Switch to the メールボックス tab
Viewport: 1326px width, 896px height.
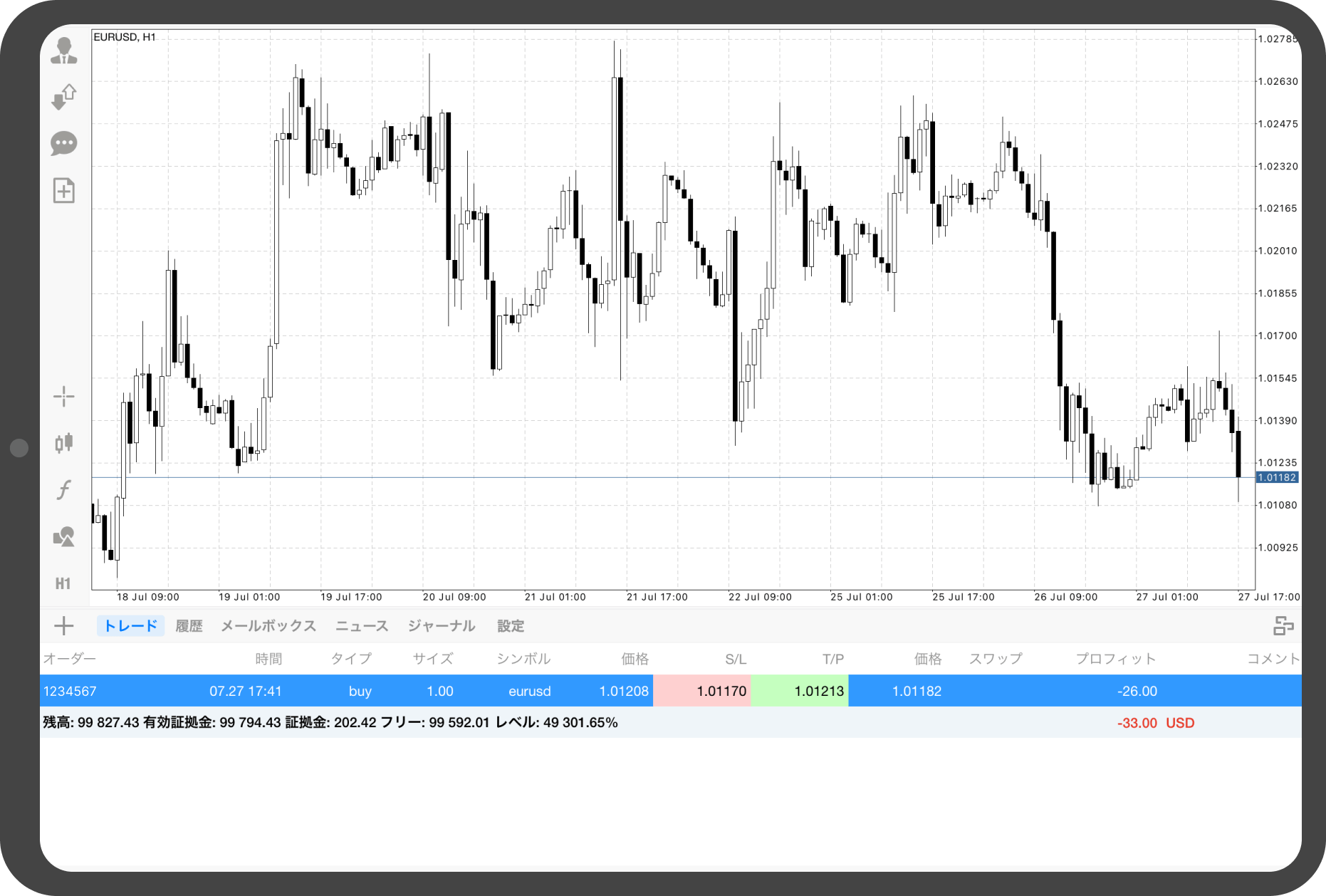pos(268,626)
